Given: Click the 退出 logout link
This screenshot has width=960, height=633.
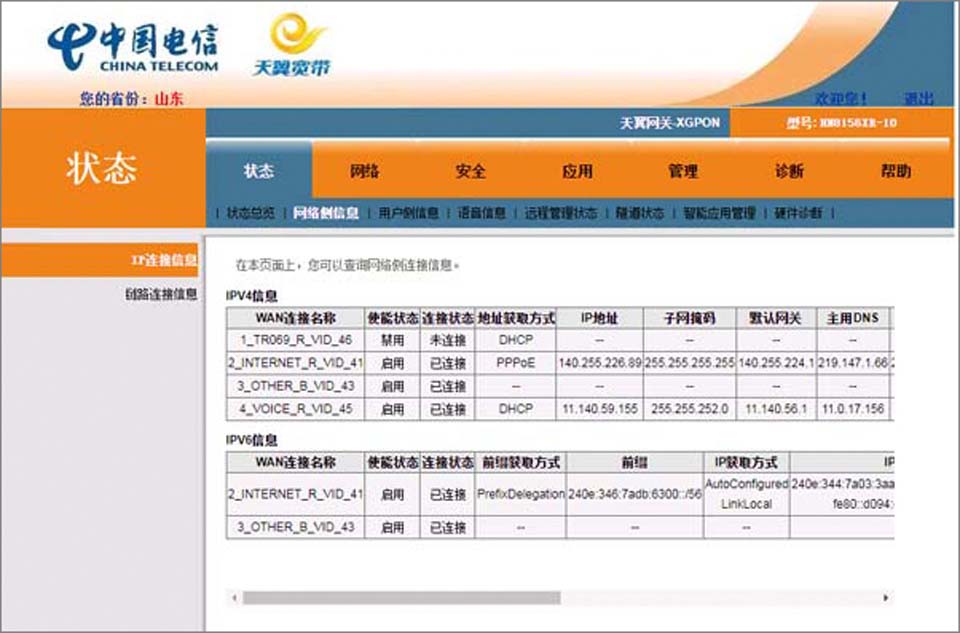Looking at the screenshot, I should [x=918, y=99].
